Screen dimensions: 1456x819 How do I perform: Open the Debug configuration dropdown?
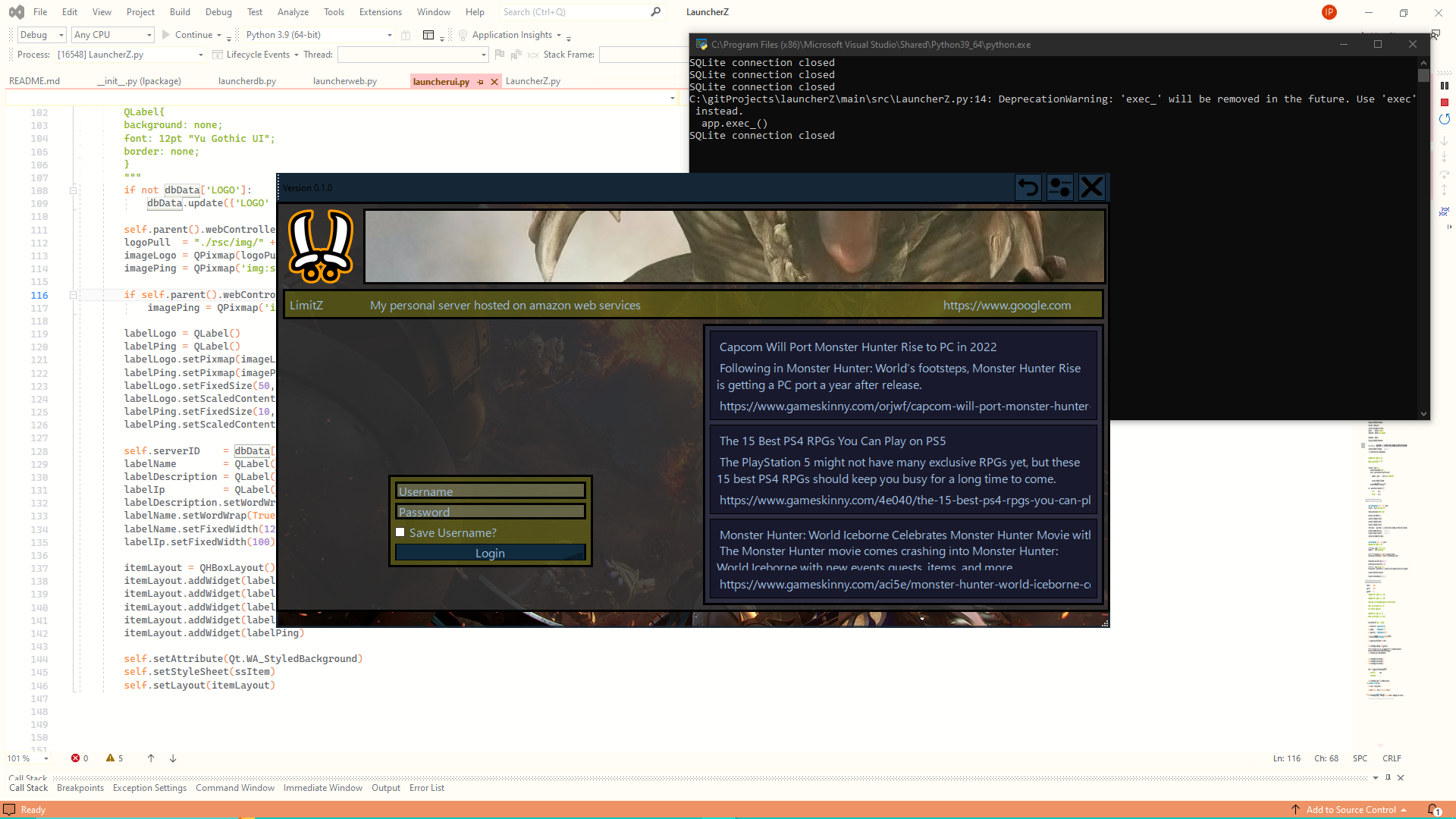42,35
